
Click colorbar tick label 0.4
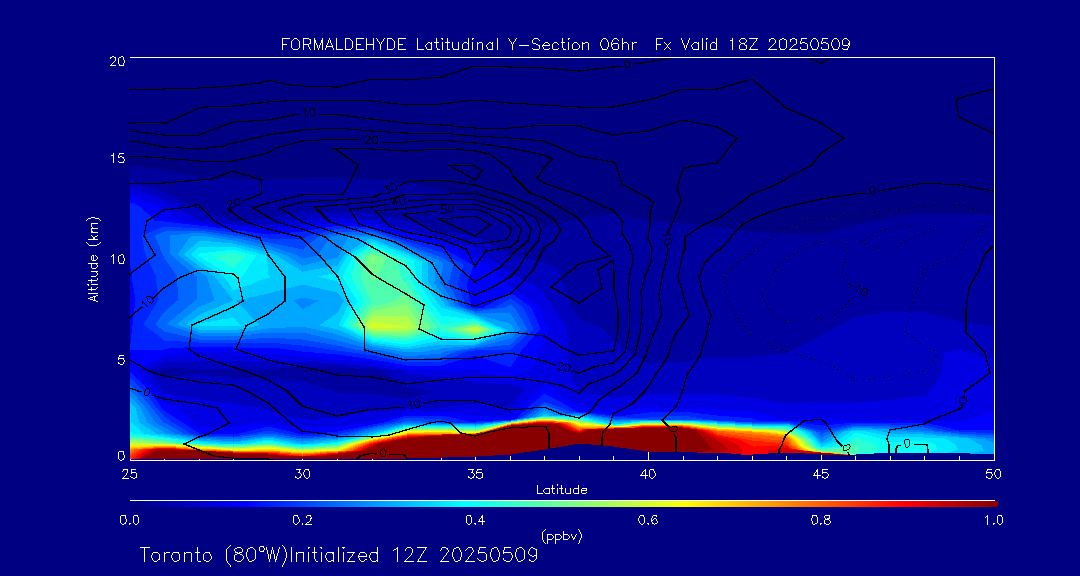(475, 520)
